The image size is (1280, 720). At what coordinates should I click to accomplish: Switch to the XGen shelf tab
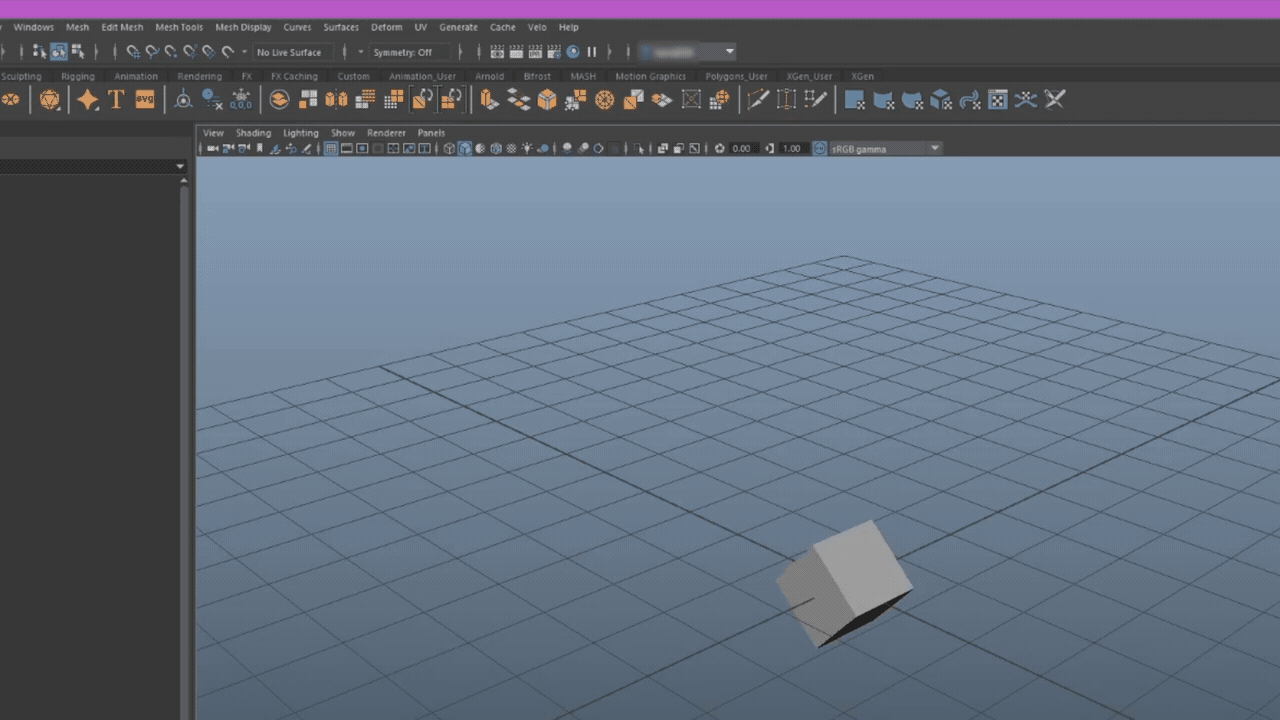(x=862, y=76)
